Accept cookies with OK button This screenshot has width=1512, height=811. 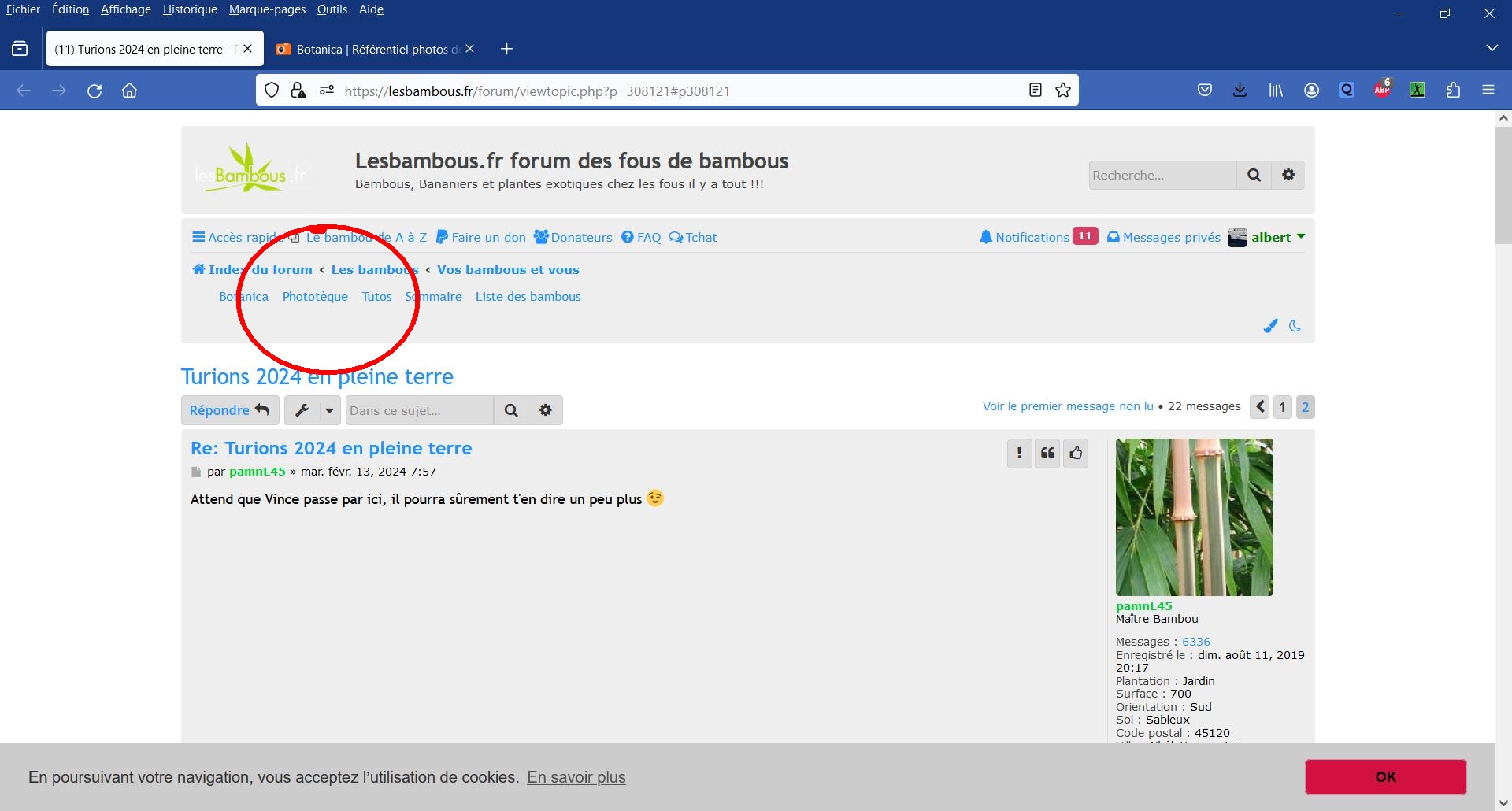coord(1386,777)
